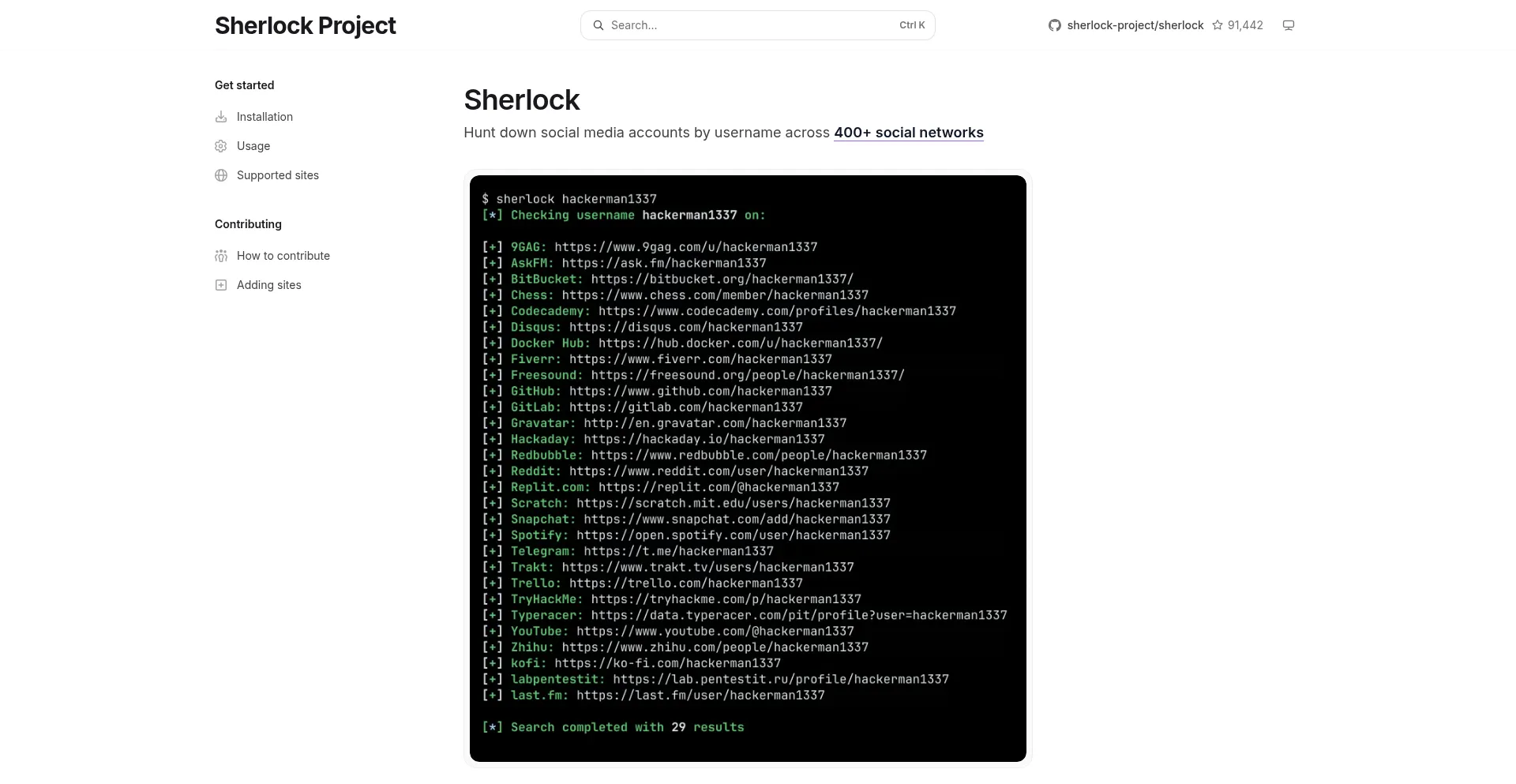Click the Freesound result line
Screen dimensions: 1516x784
click(x=693, y=375)
